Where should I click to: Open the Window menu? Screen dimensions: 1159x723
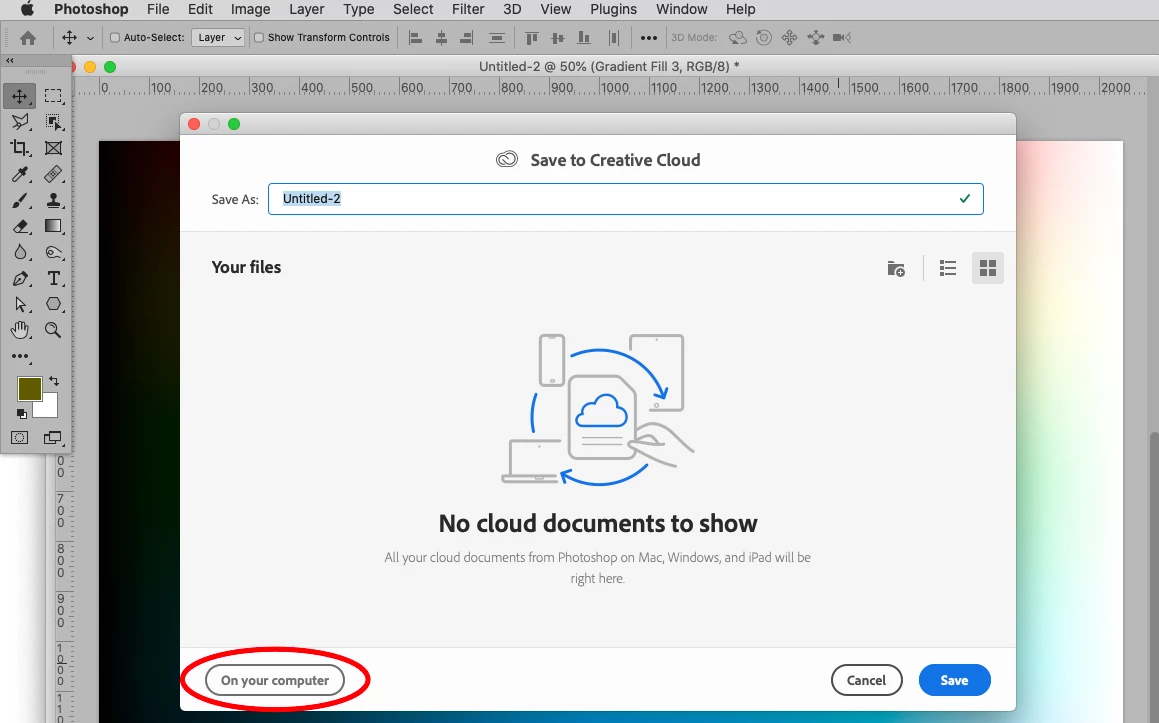682,10
